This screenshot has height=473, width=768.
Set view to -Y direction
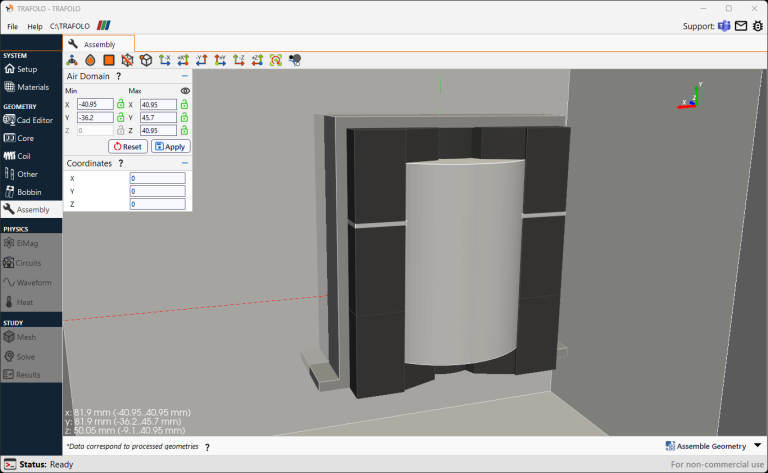click(x=201, y=60)
